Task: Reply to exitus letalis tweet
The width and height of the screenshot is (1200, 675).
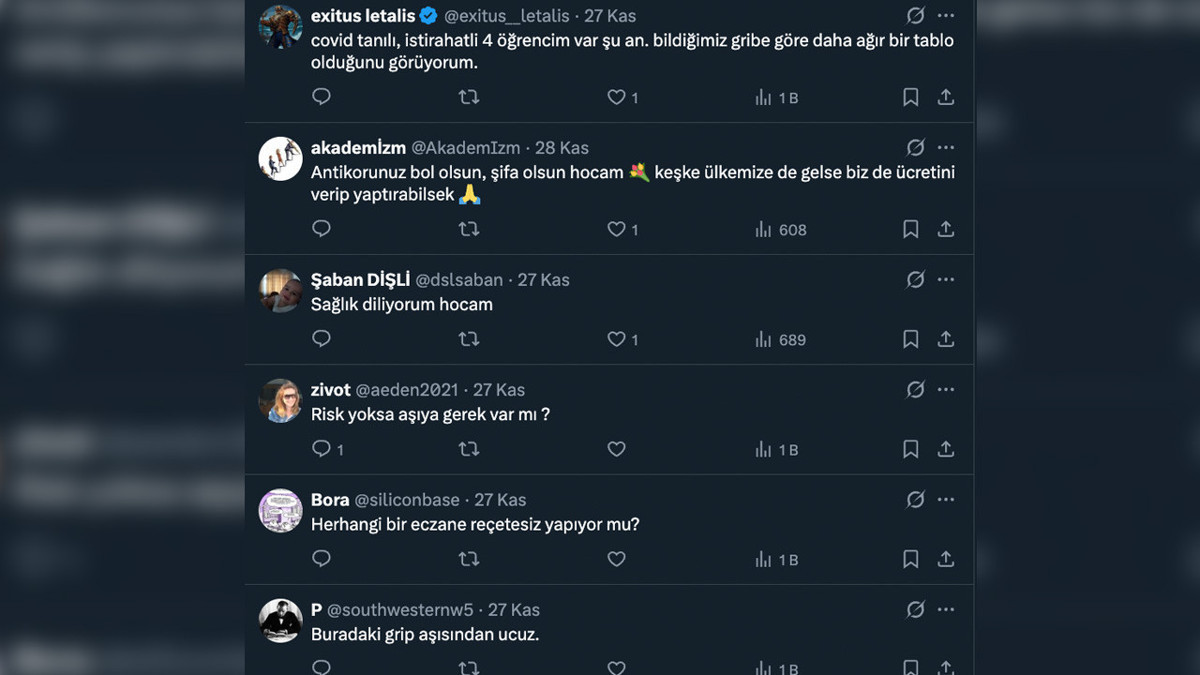Action: coord(321,97)
